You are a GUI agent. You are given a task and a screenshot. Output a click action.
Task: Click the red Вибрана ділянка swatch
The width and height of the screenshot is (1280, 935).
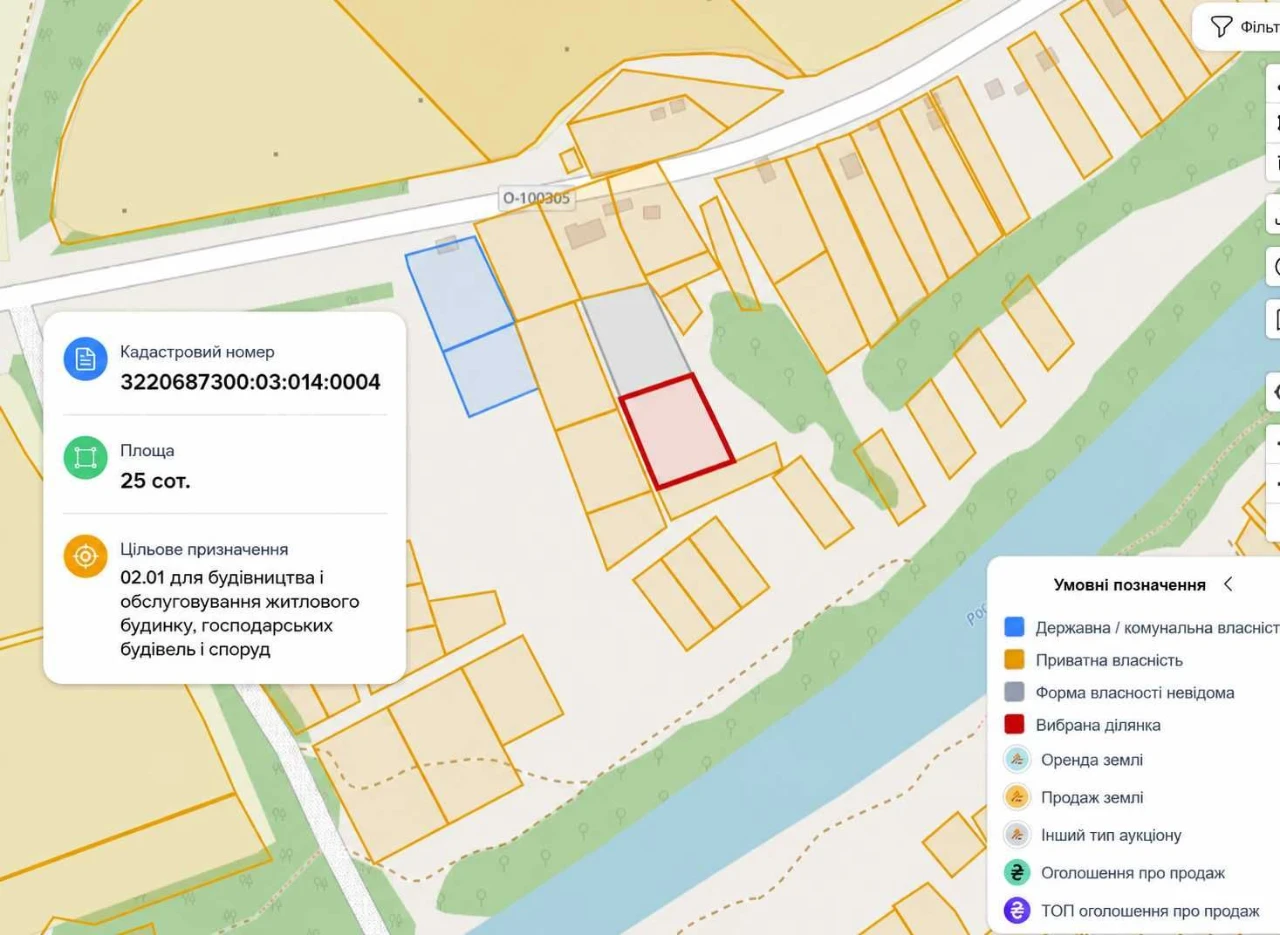tap(1014, 725)
